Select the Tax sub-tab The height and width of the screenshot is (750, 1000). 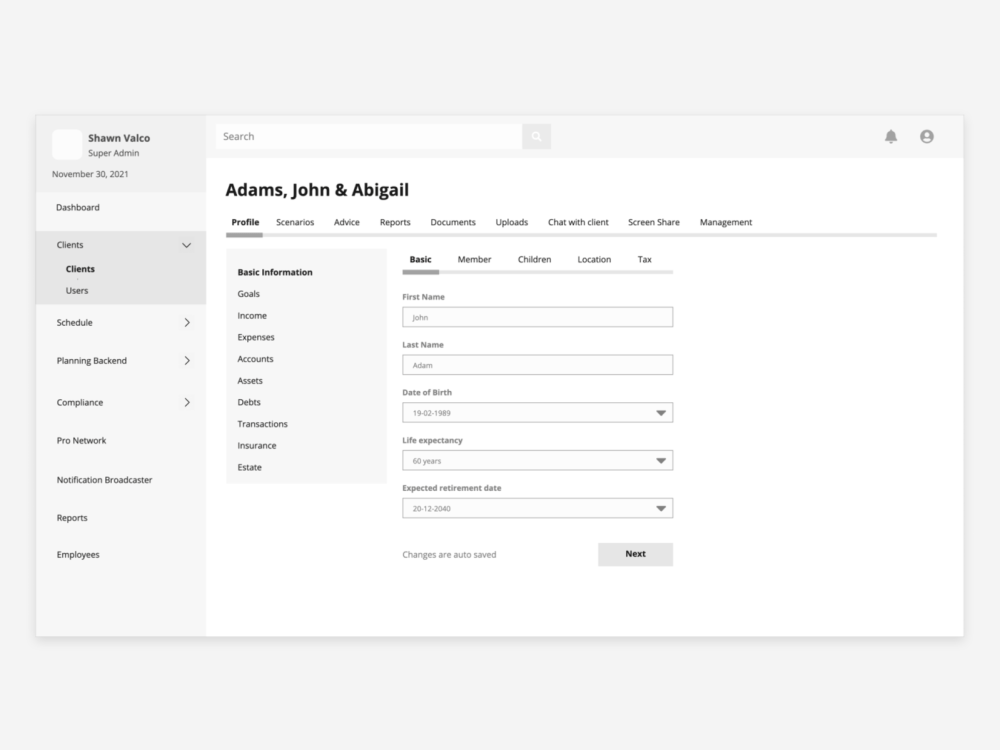(645, 260)
